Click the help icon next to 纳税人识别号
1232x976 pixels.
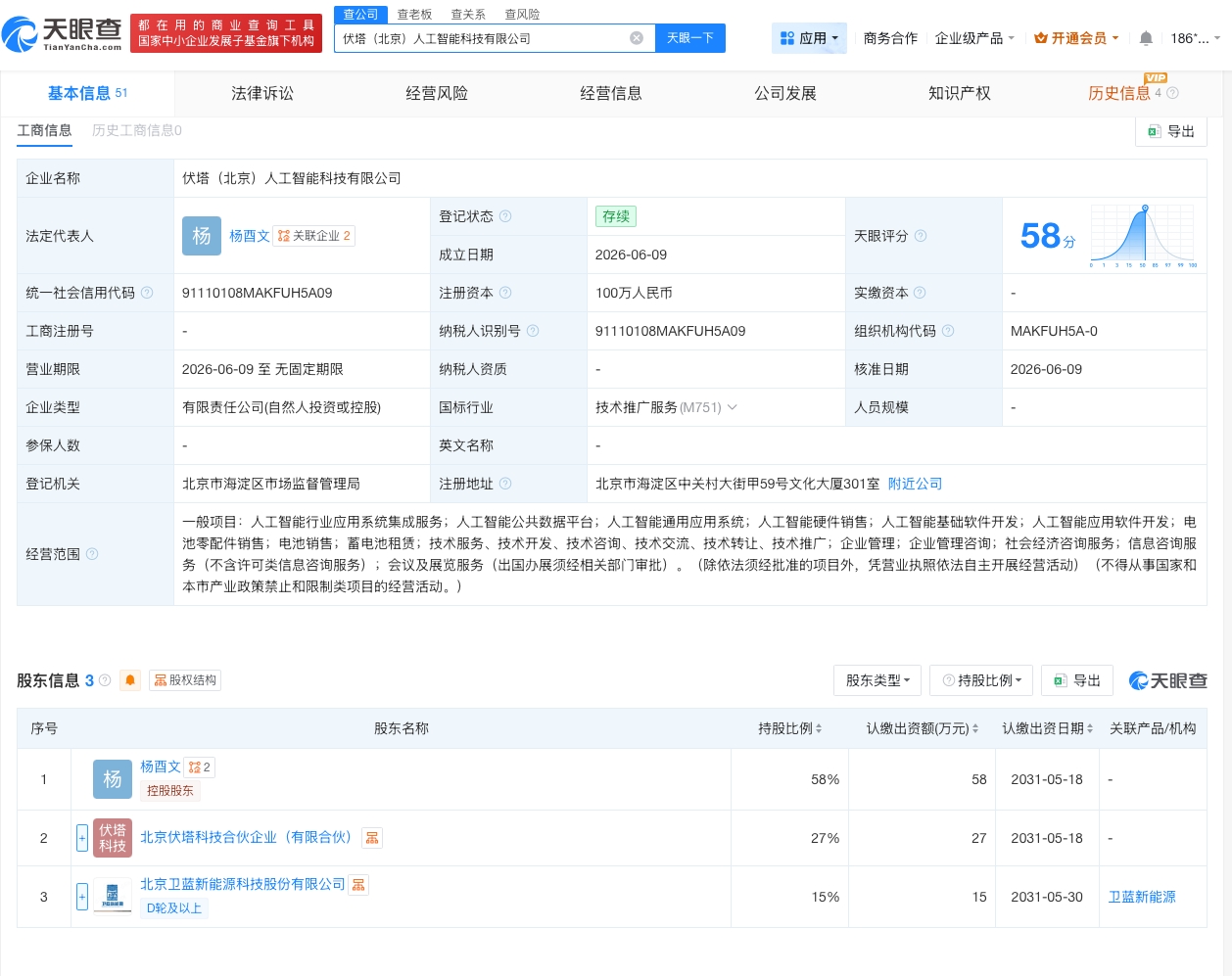pos(533,331)
